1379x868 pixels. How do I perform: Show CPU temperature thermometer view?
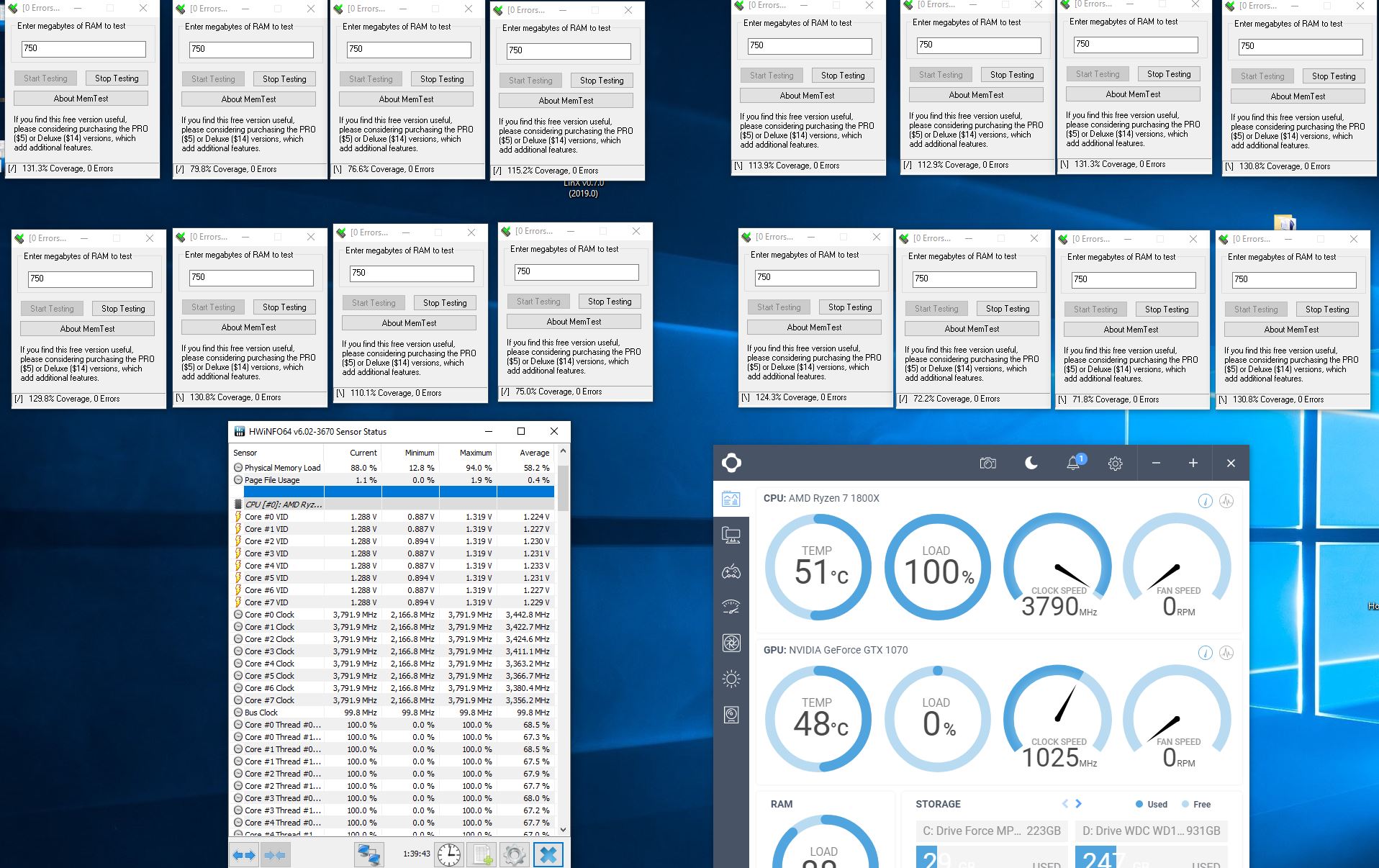click(1205, 501)
